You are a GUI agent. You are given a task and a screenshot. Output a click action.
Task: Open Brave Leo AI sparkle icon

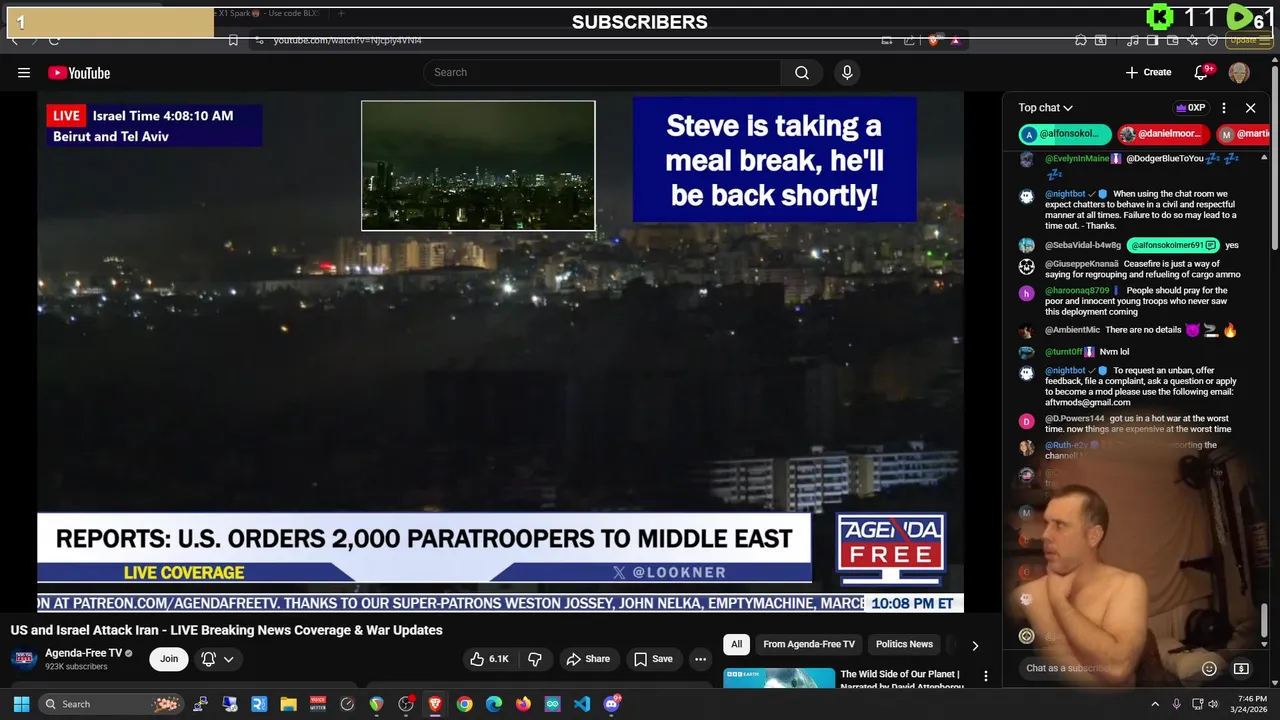coord(1192,40)
